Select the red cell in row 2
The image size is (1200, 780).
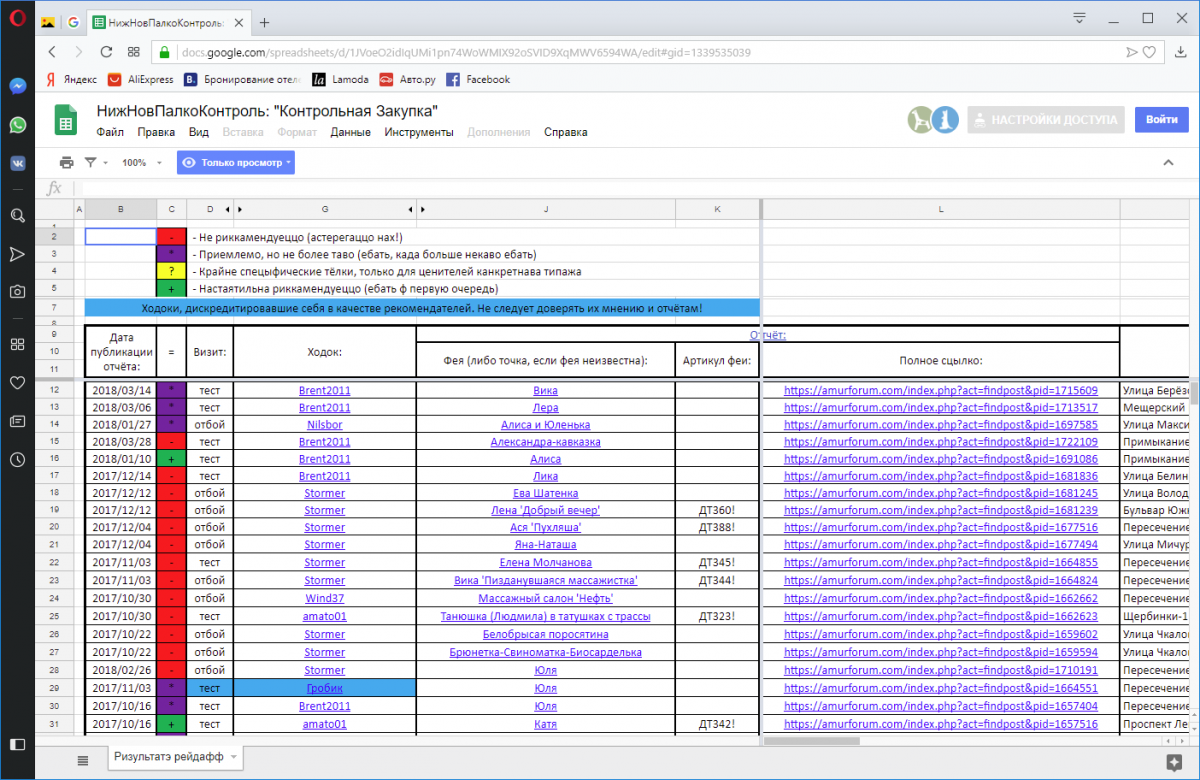coord(172,237)
